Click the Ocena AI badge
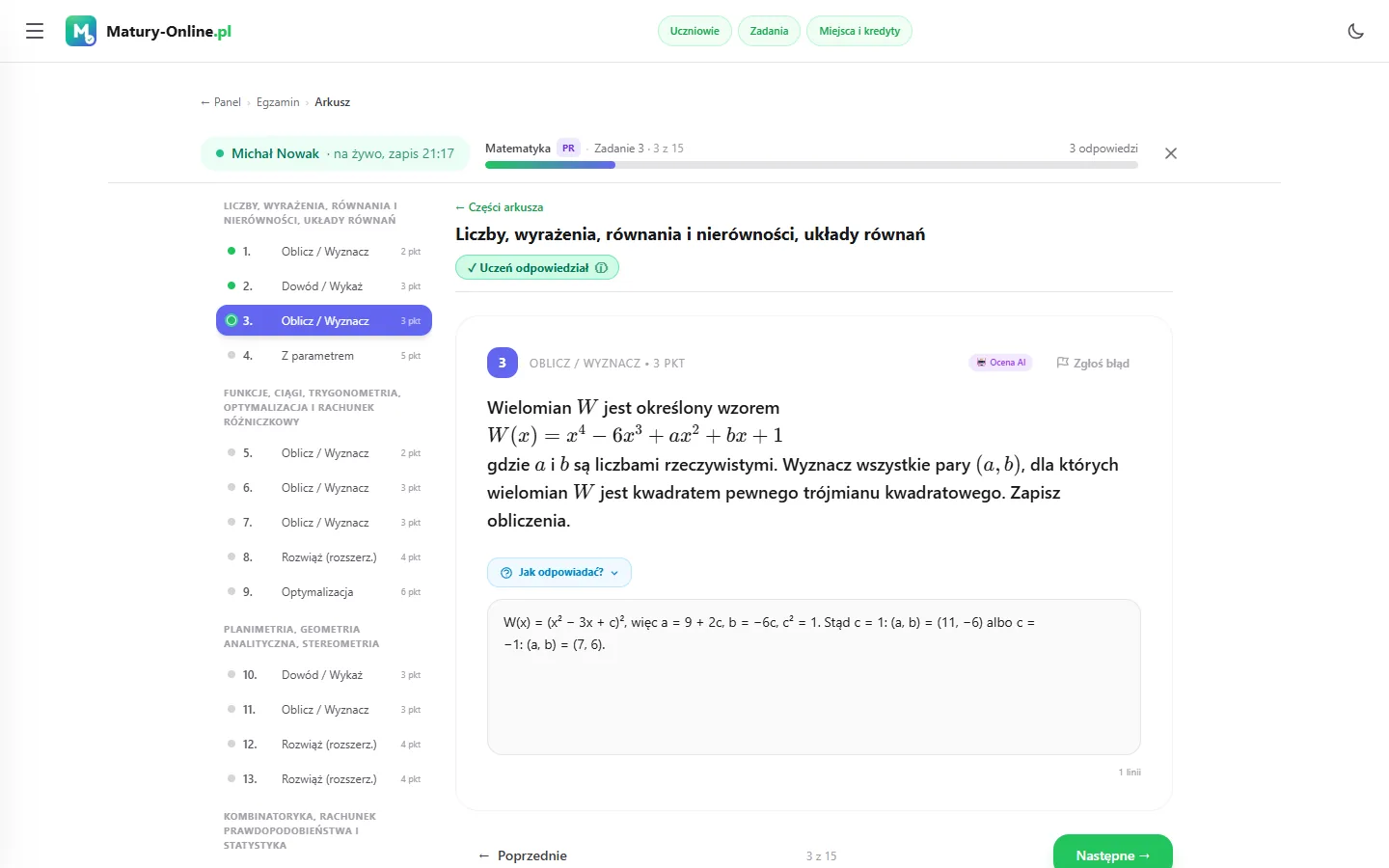The width and height of the screenshot is (1389, 868). pos(1000,363)
